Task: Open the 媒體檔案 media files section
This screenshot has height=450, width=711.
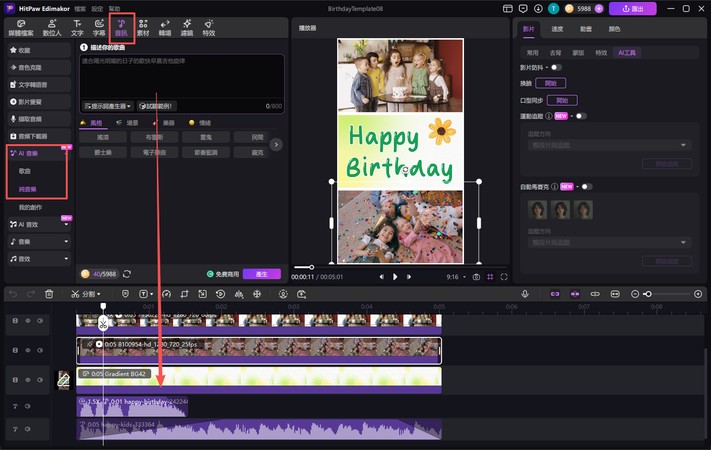Action: 21,28
